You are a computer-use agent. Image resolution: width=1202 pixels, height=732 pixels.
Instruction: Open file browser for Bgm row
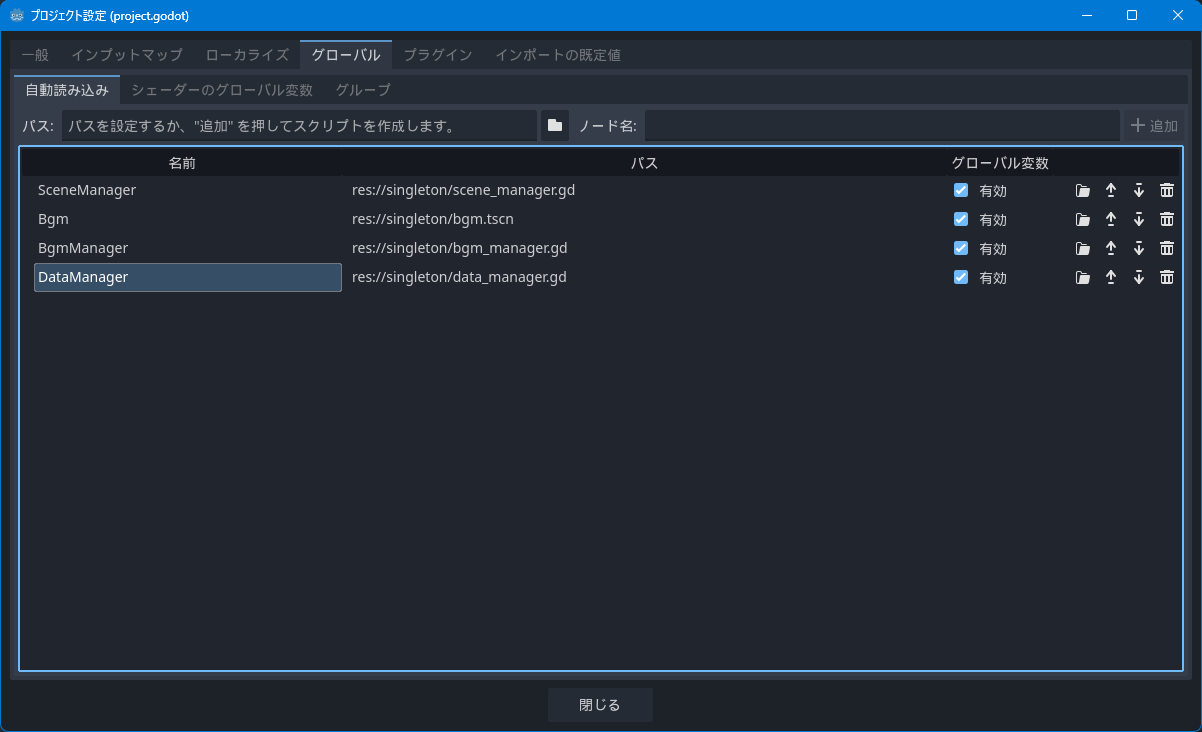coord(1082,219)
